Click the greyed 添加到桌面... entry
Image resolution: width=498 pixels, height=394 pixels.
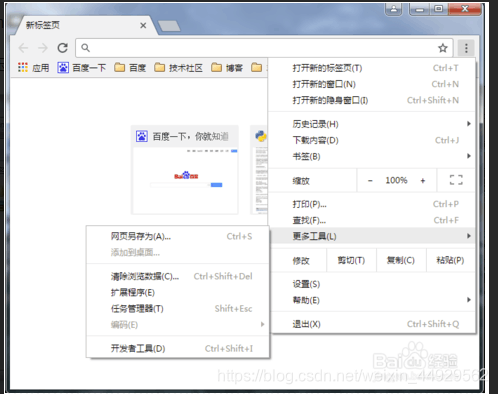pos(178,252)
